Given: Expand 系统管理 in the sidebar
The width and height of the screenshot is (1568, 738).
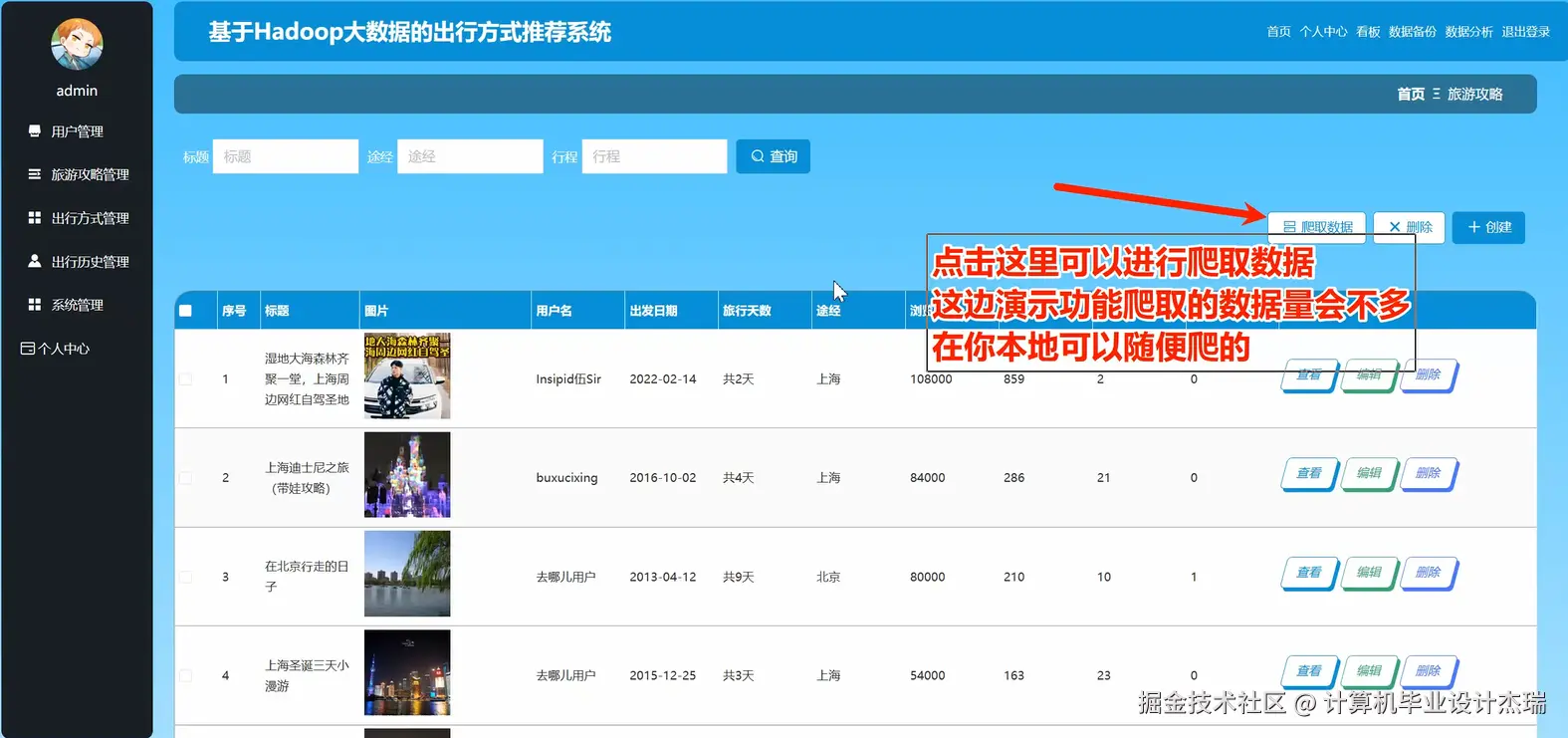Looking at the screenshot, I should point(77,305).
